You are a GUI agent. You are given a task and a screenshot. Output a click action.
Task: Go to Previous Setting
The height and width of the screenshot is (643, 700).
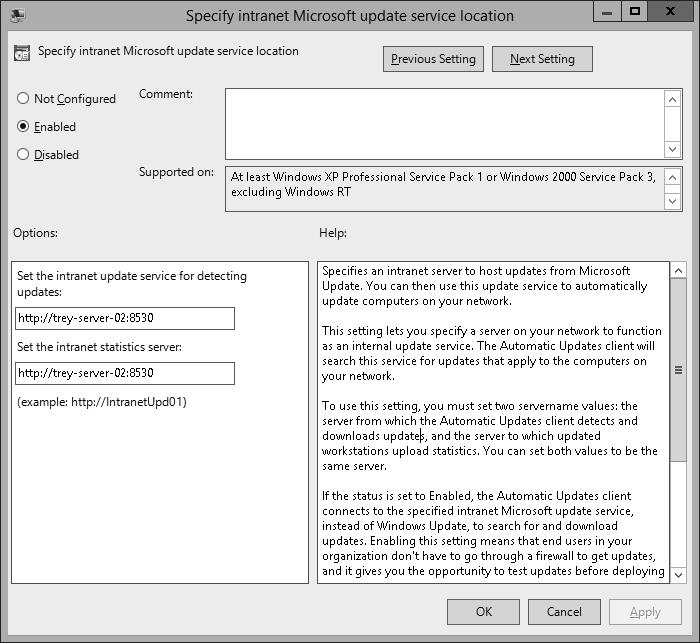click(433, 59)
